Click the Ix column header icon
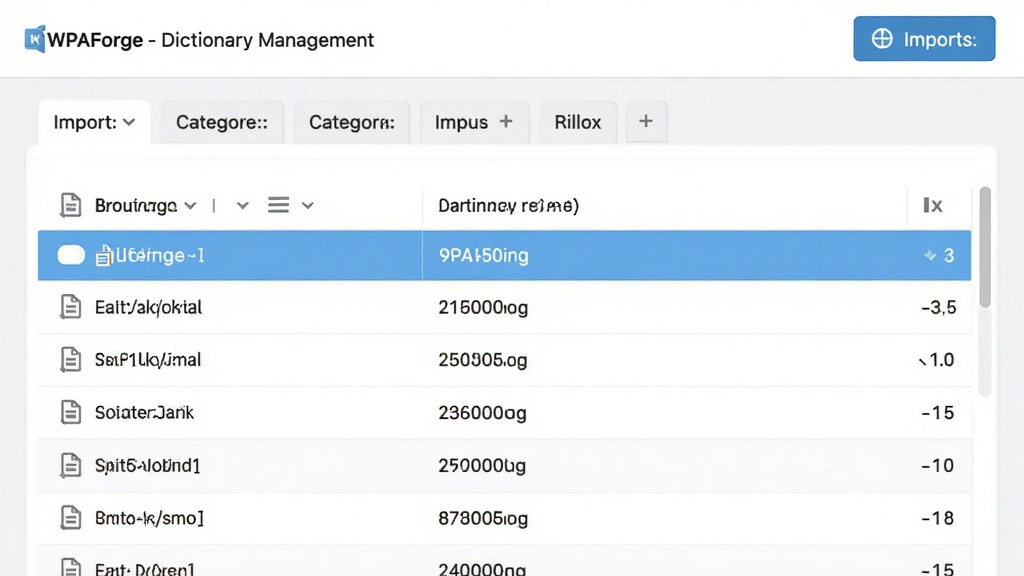The image size is (1024, 576). (x=933, y=206)
